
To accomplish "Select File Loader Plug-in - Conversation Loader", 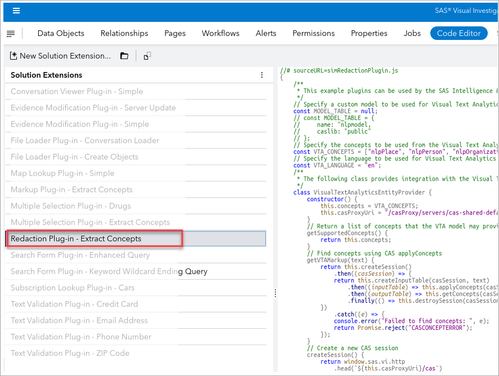I will click(x=136, y=140).
